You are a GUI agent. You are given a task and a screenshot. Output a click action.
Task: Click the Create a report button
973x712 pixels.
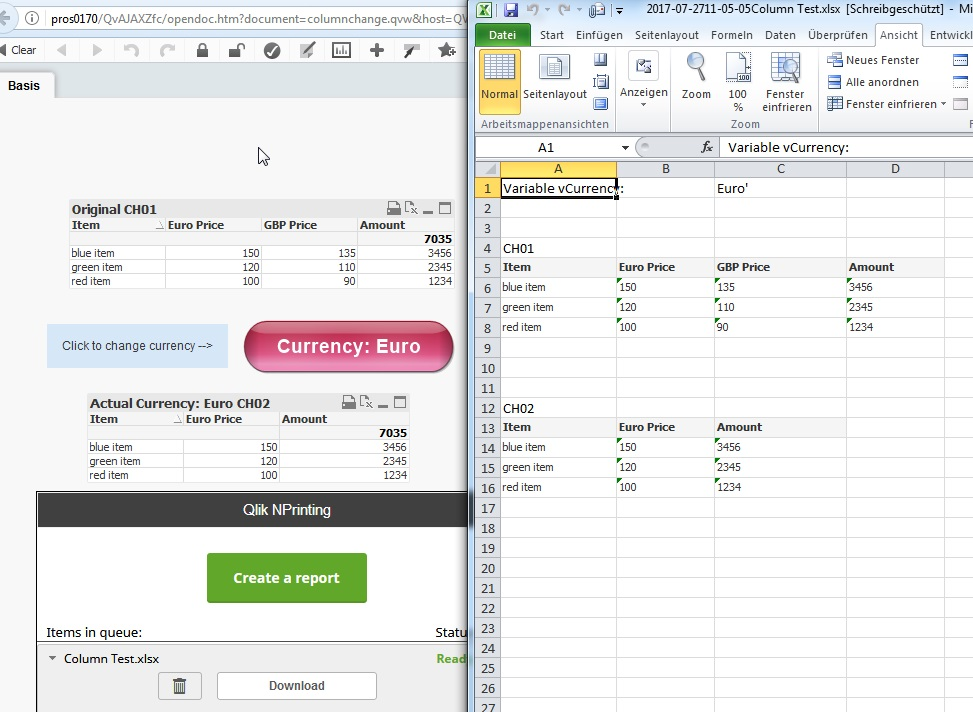tap(286, 578)
